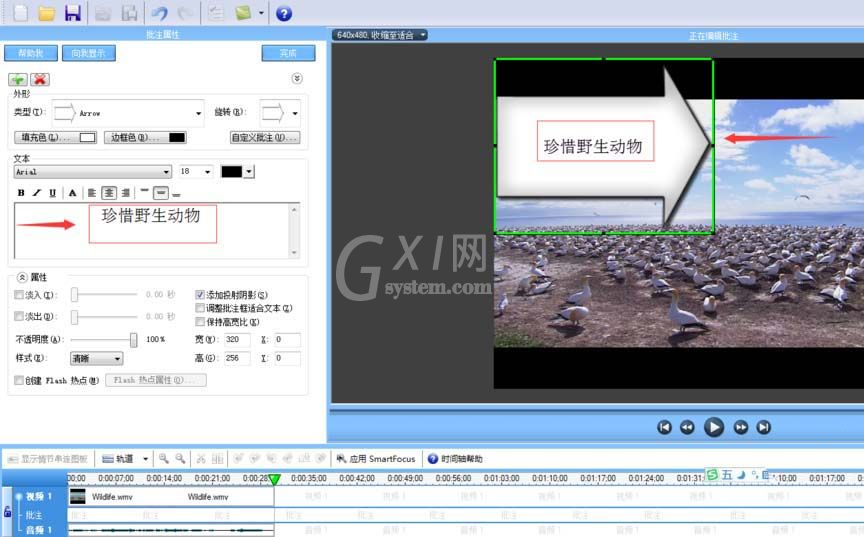Set vertical text alignment to middle
Screen dimensions: 864x537
(x=161, y=193)
